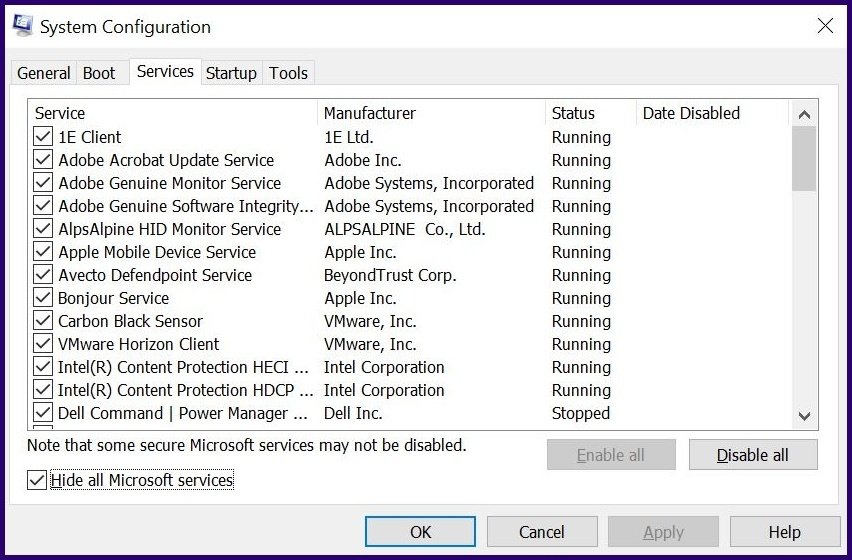Toggle Intel Content Protection HDCP checkbox
Viewport: 852px width, 560px height.
(x=42, y=389)
